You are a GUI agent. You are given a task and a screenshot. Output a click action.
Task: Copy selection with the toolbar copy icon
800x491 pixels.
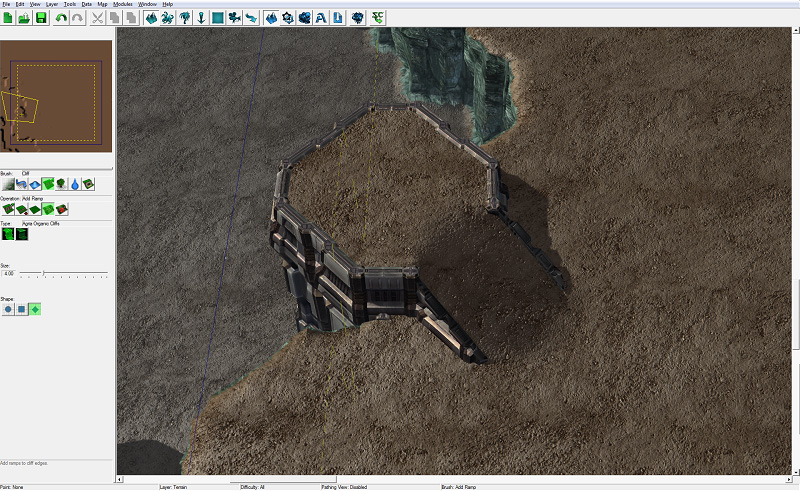(114, 18)
